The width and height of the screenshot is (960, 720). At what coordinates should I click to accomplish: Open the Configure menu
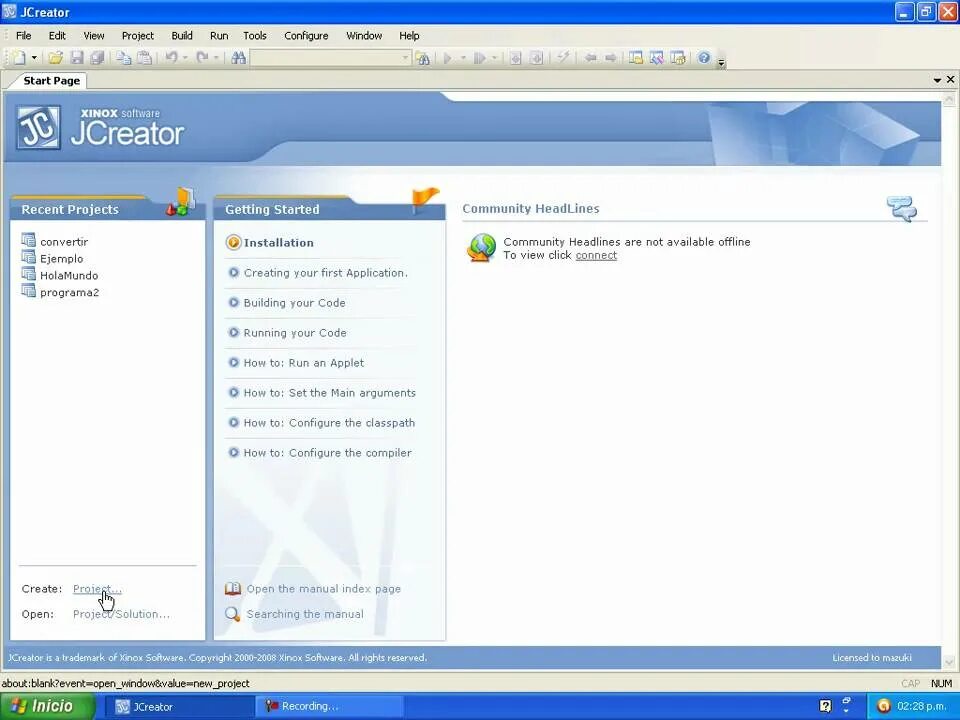(306, 36)
